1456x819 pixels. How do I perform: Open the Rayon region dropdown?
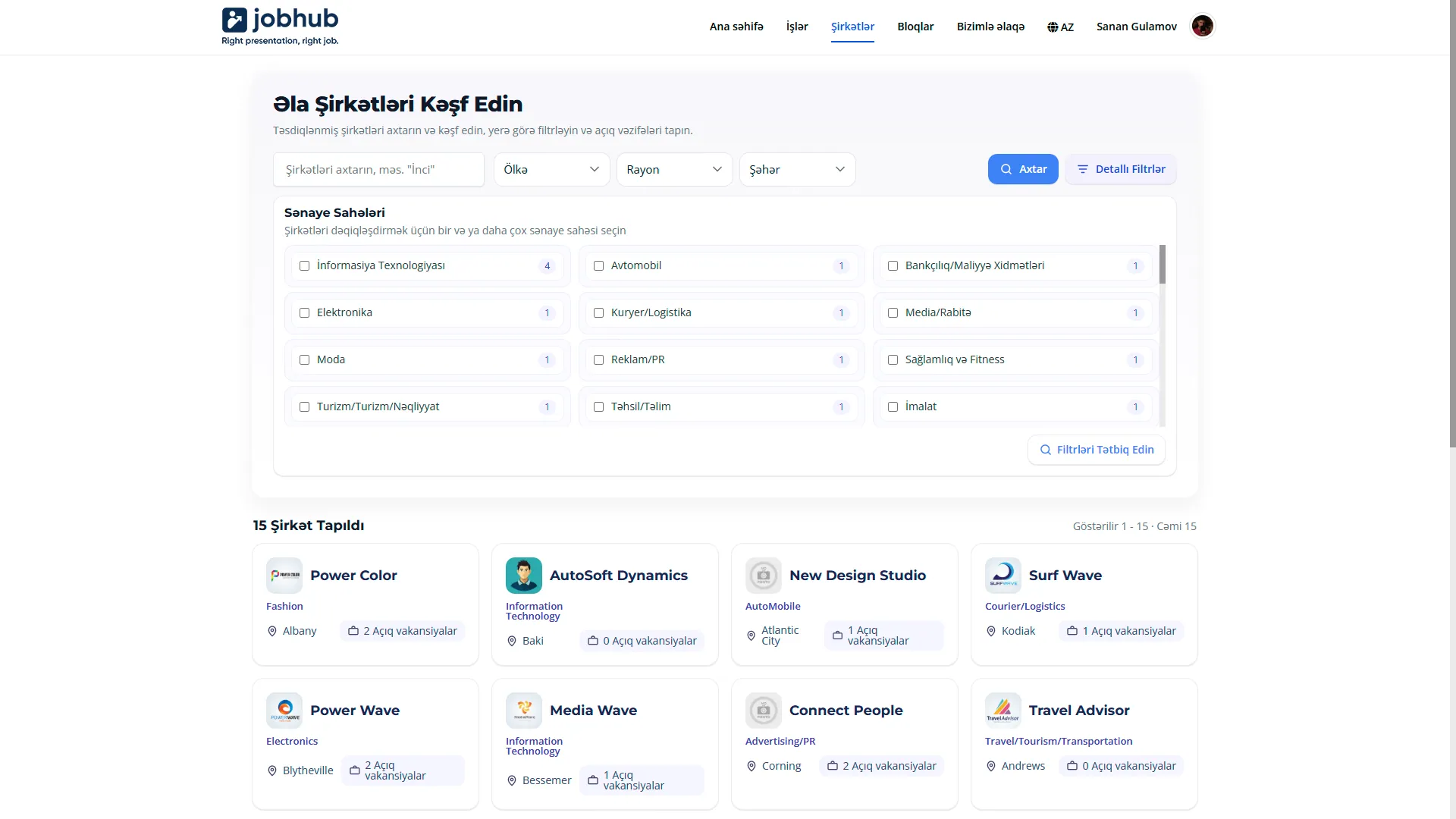tap(674, 170)
